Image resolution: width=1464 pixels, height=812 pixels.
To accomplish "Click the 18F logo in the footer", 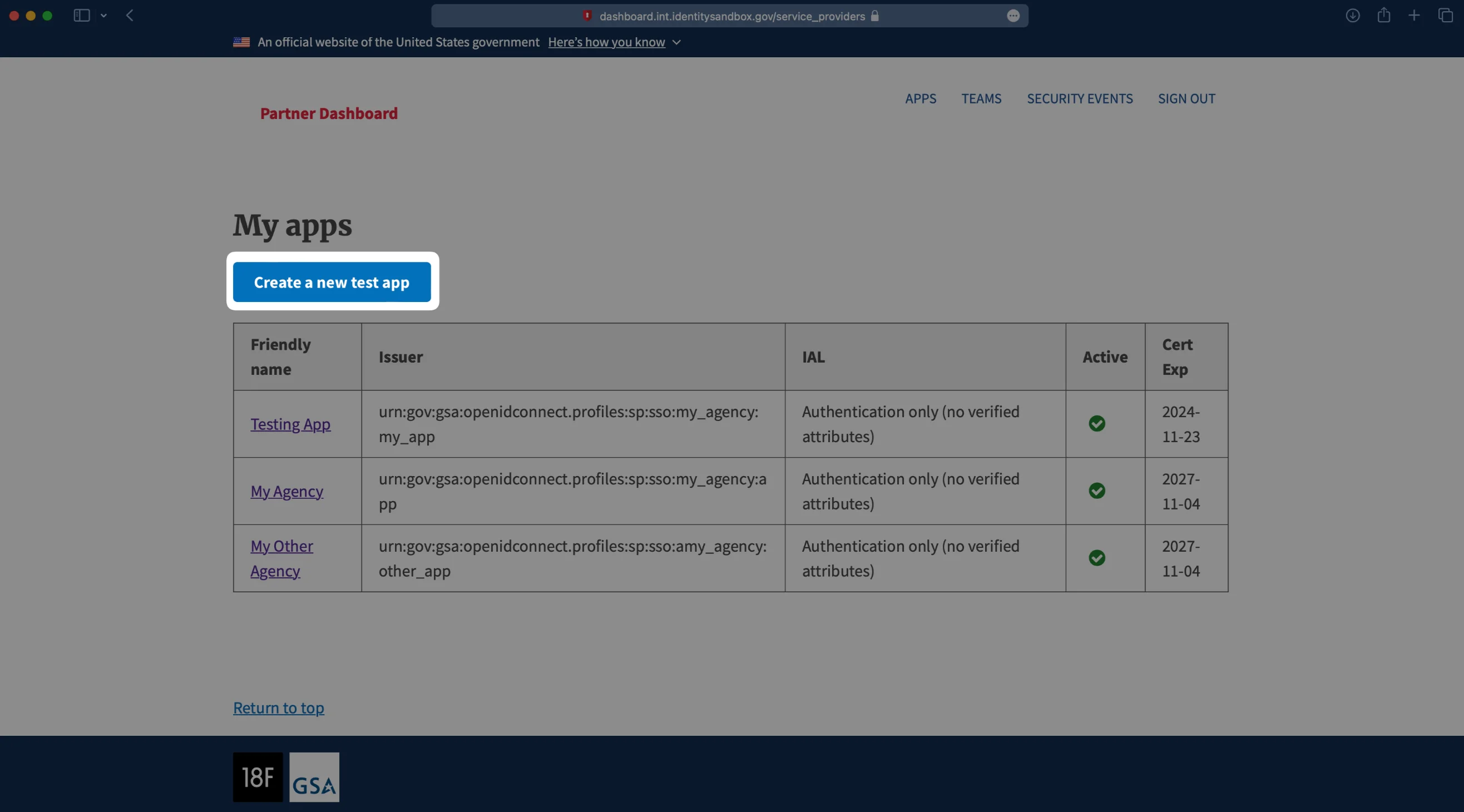I will pyautogui.click(x=257, y=777).
